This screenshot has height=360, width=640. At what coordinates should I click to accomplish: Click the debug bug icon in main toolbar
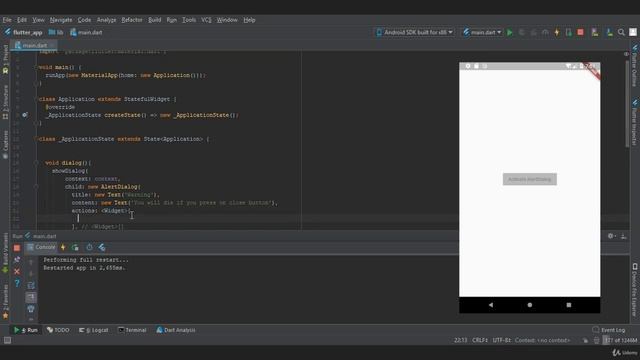click(521, 32)
